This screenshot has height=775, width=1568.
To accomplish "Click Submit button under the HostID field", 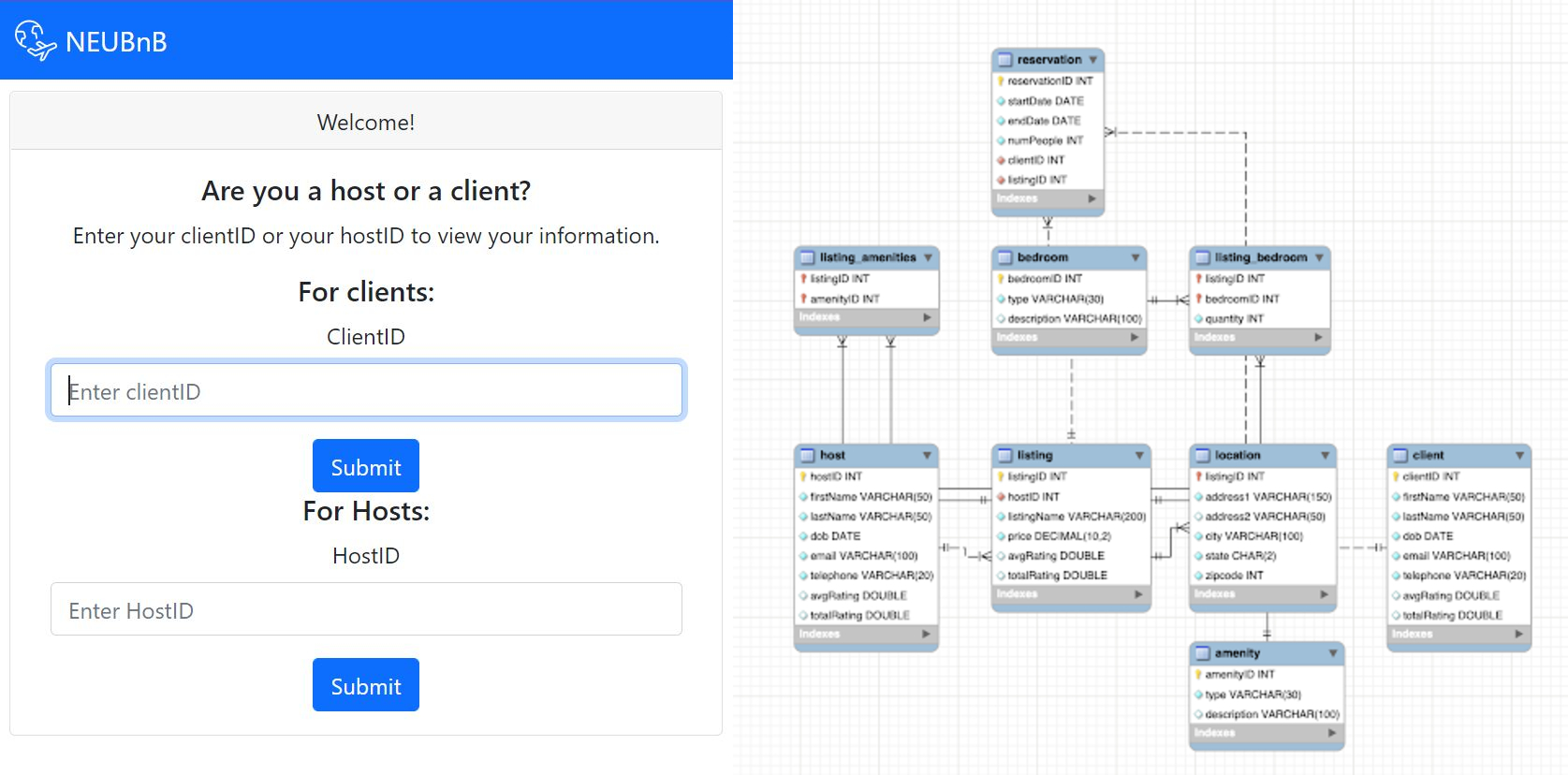I will 366,684.
